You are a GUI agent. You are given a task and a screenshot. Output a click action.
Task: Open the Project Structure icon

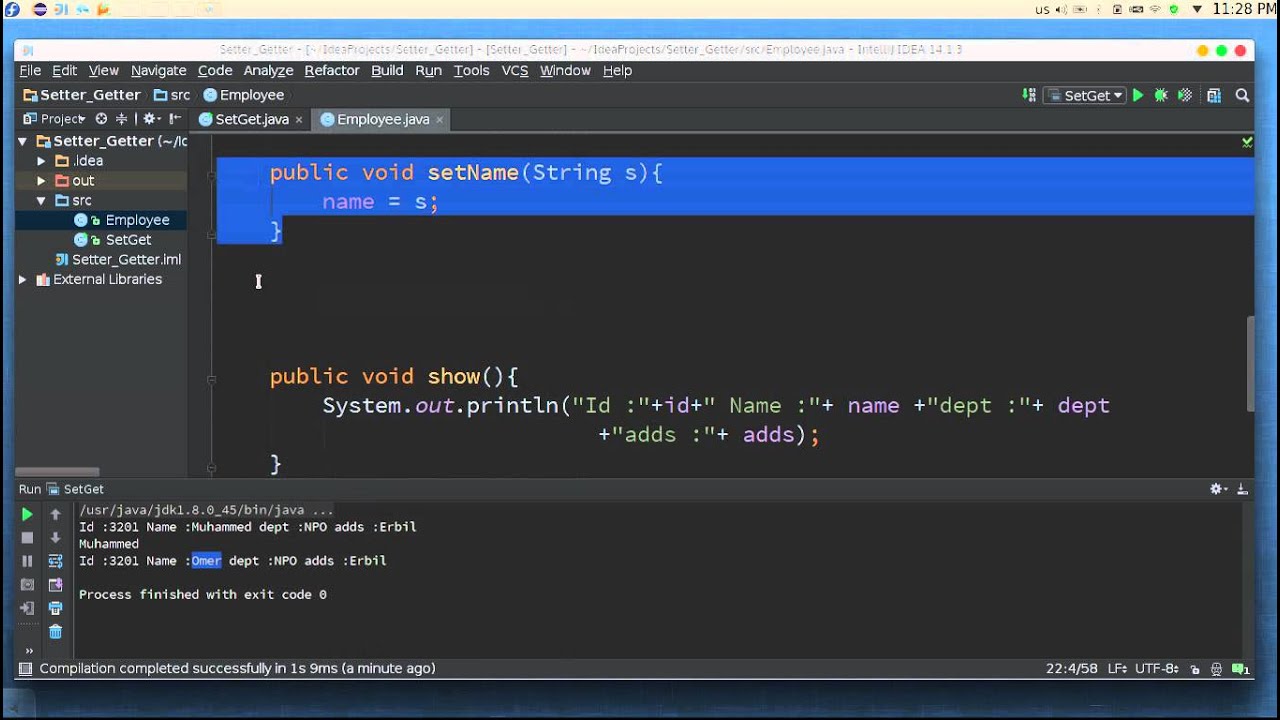(1214, 95)
